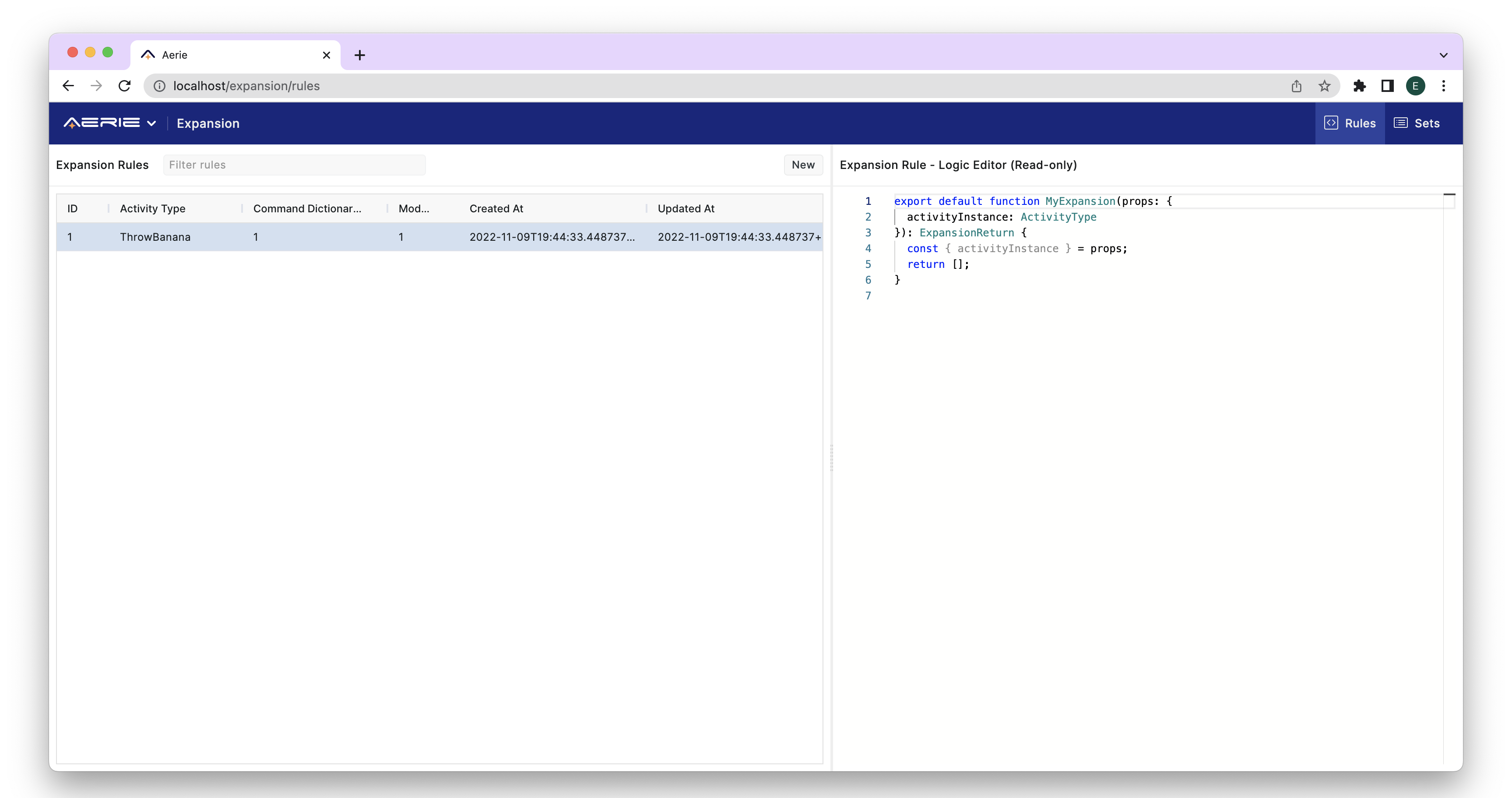Open the browser extensions puzzle icon
Screen dimensions: 1512x798
click(x=1359, y=86)
